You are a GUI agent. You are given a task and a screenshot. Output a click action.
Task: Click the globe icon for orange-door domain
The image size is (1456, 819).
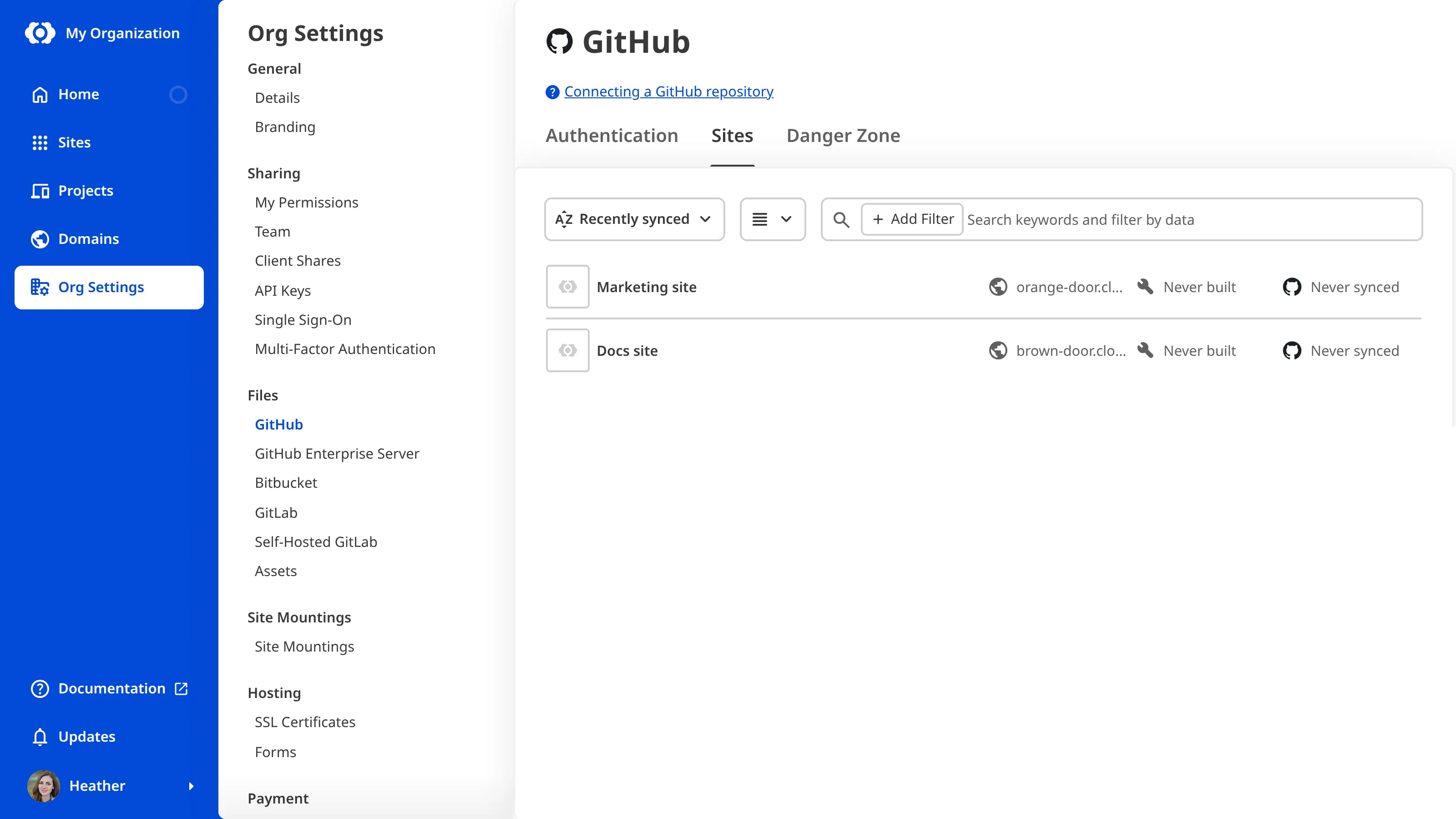[x=998, y=287]
